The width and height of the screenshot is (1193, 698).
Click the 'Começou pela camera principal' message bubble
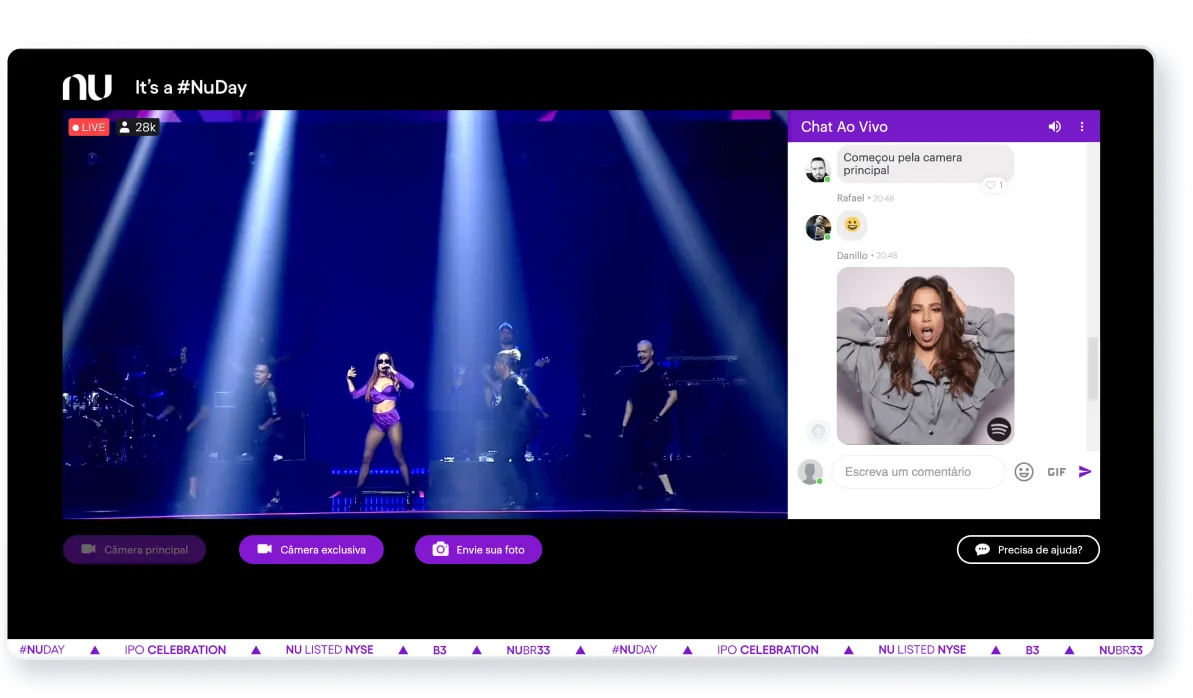[925, 164]
